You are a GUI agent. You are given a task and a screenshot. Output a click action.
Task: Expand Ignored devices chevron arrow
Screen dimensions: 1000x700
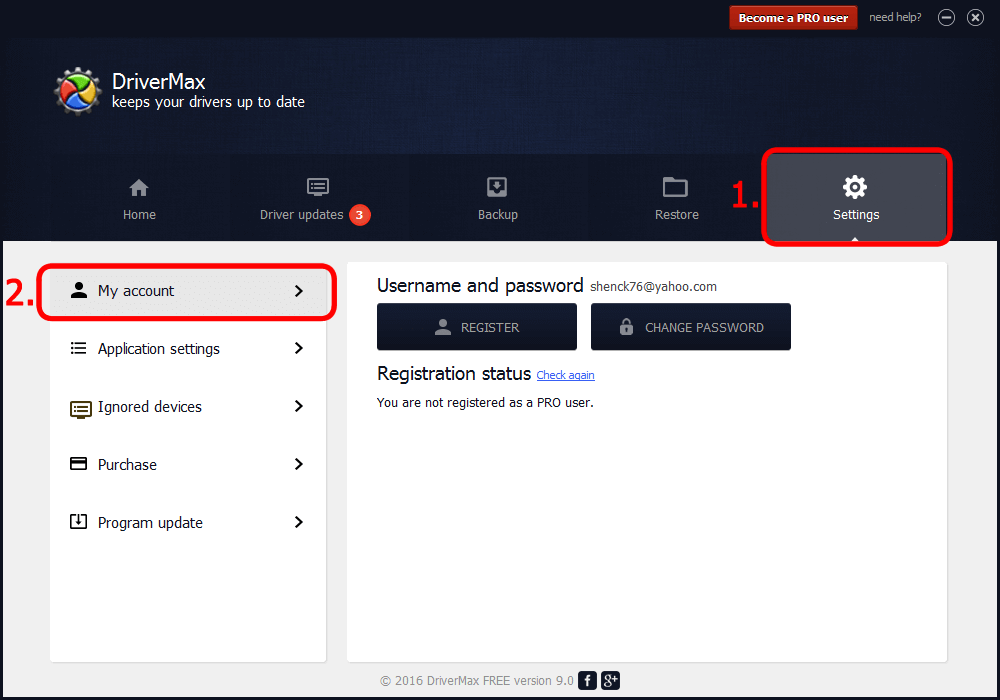pyautogui.click(x=298, y=406)
